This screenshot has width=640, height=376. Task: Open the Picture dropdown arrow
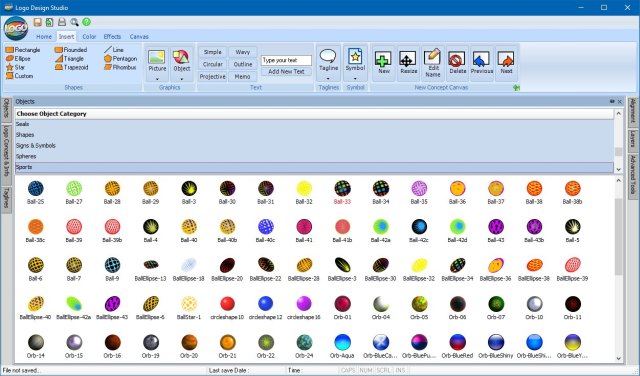coord(157,78)
